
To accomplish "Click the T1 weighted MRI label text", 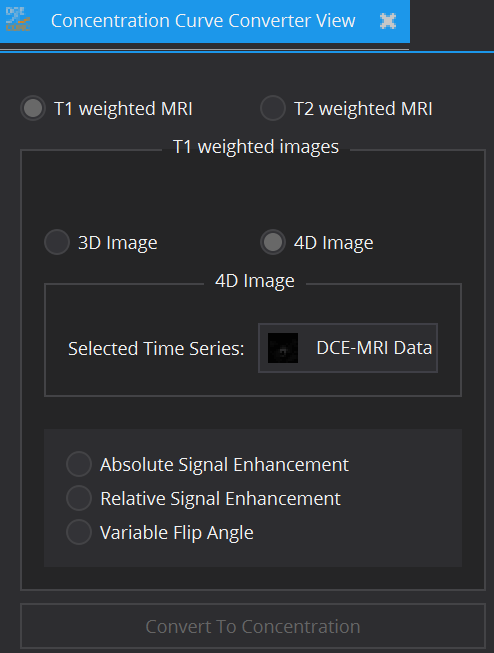I will click(x=123, y=109).
